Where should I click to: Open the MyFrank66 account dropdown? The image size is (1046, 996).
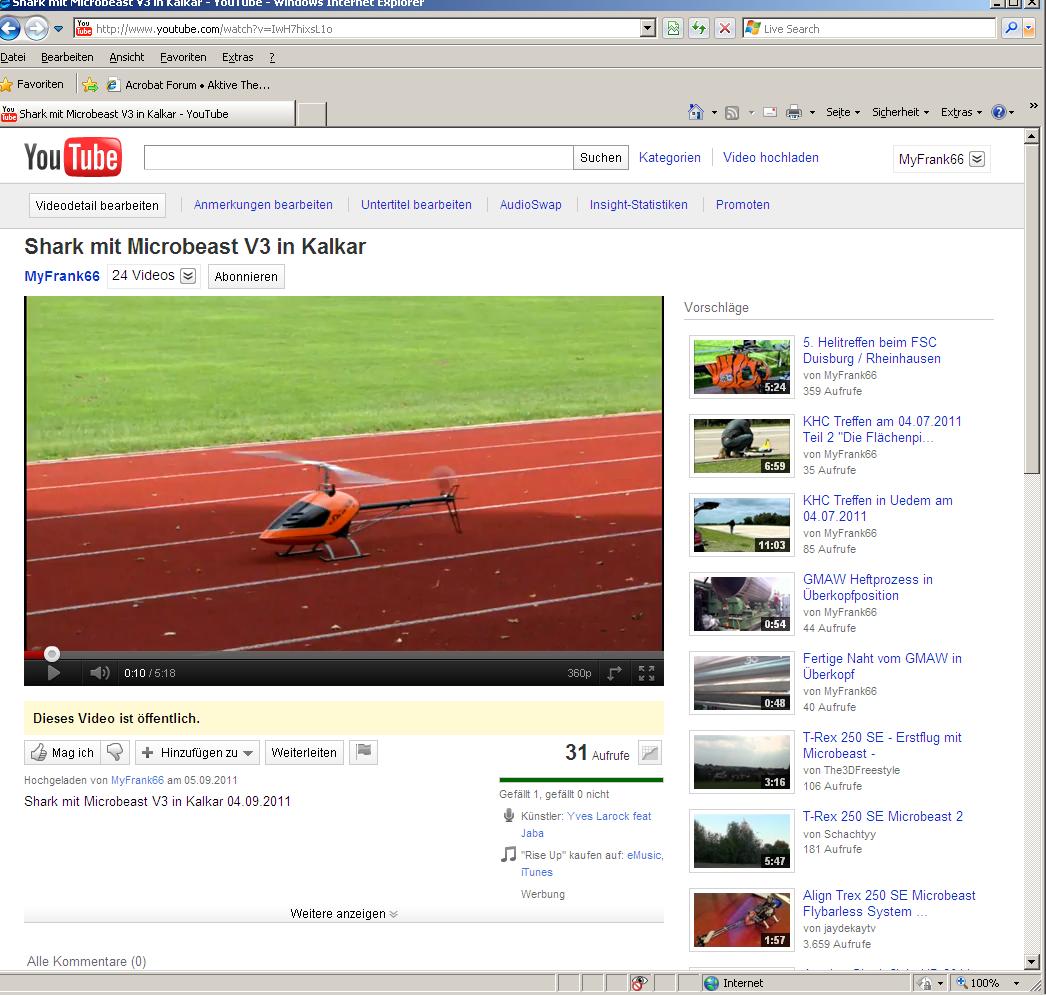(x=940, y=159)
